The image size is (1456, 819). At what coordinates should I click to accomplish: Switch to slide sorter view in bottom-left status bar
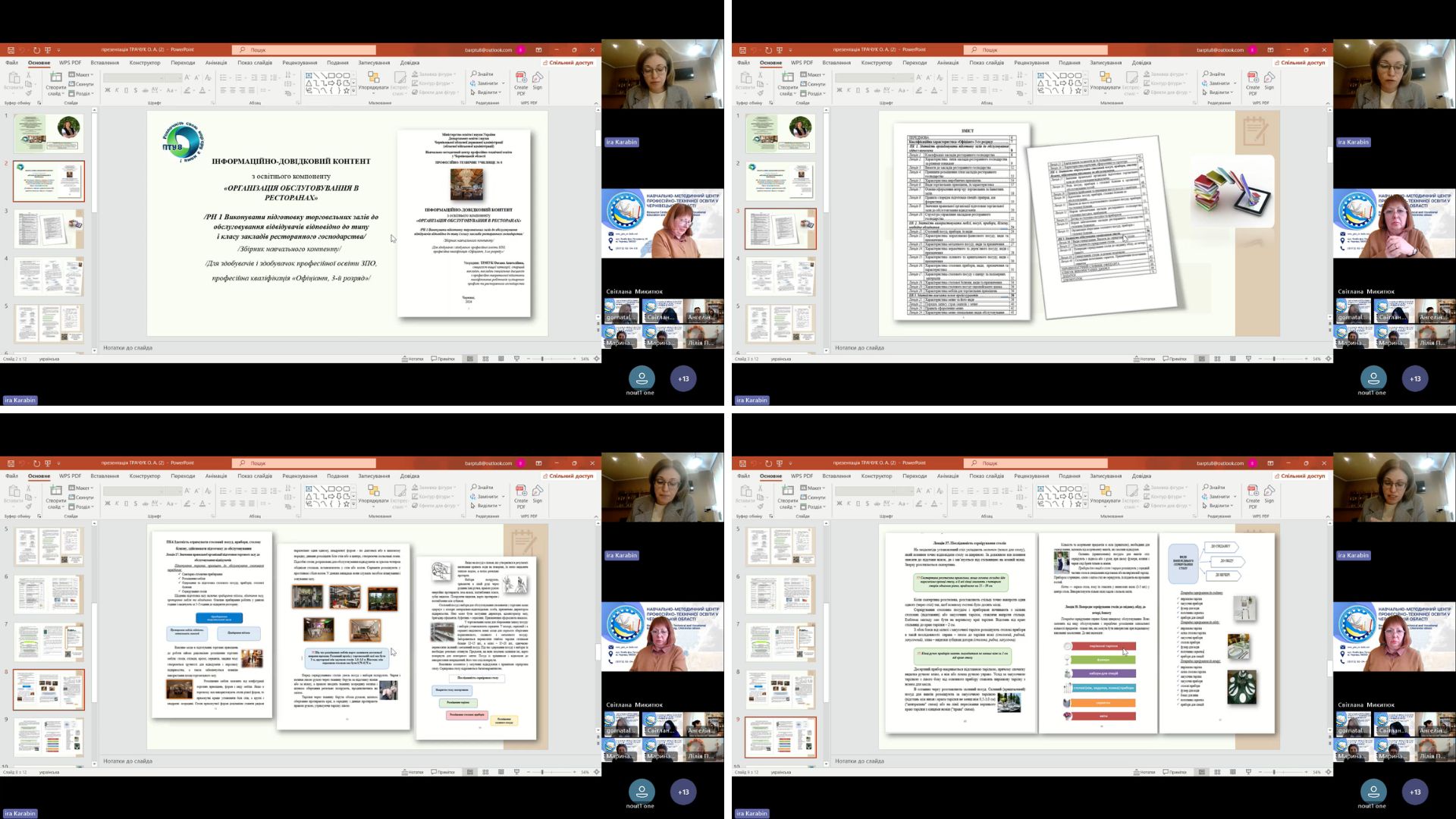485,772
